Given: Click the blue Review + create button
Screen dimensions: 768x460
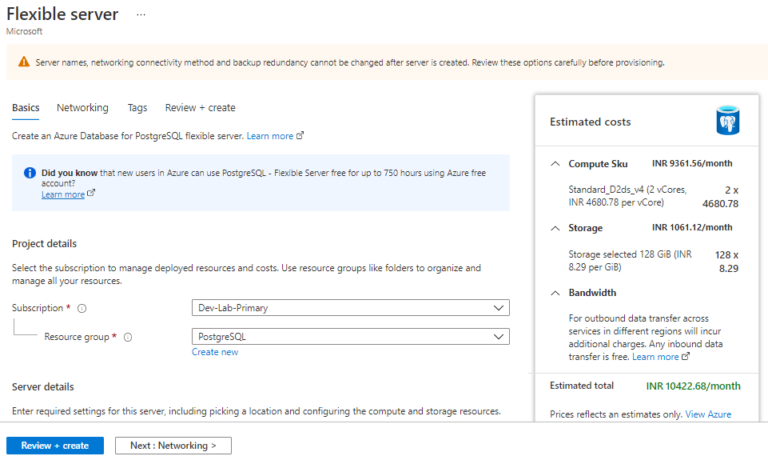Looking at the screenshot, I should pos(55,445).
